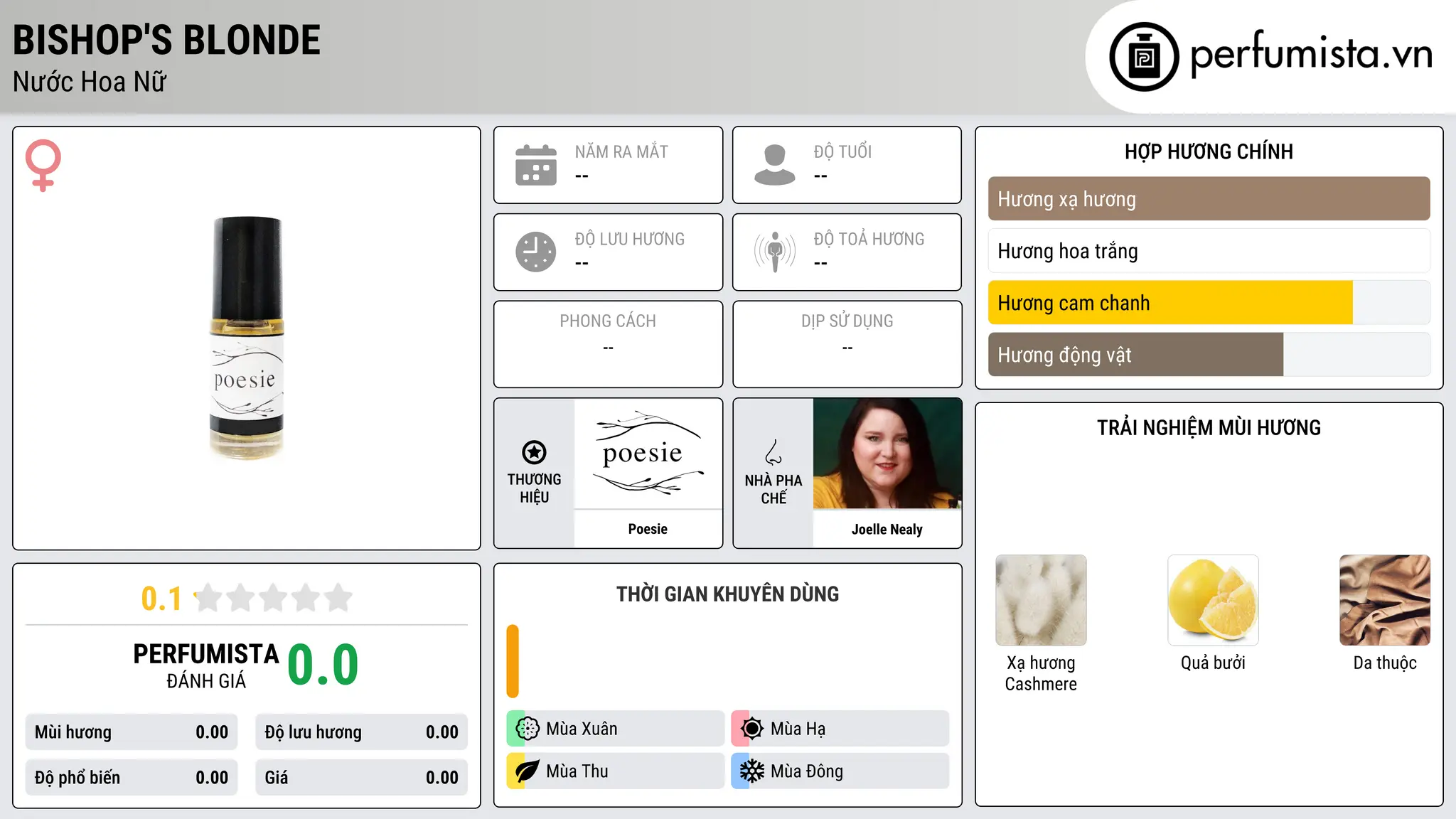Click the Mùa Thu season button

click(615, 771)
